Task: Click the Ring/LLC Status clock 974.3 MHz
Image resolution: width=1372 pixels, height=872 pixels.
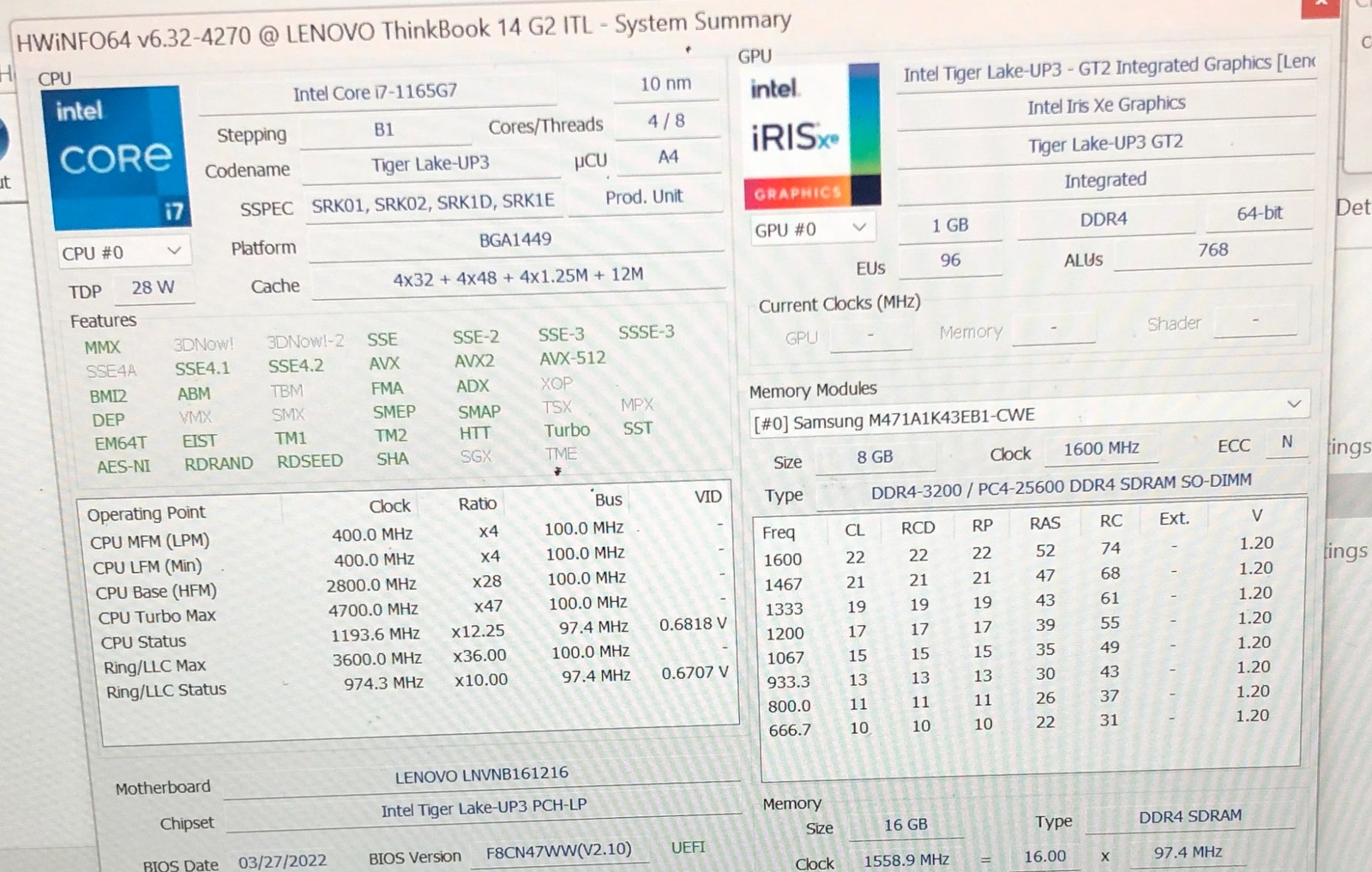Action: [384, 683]
